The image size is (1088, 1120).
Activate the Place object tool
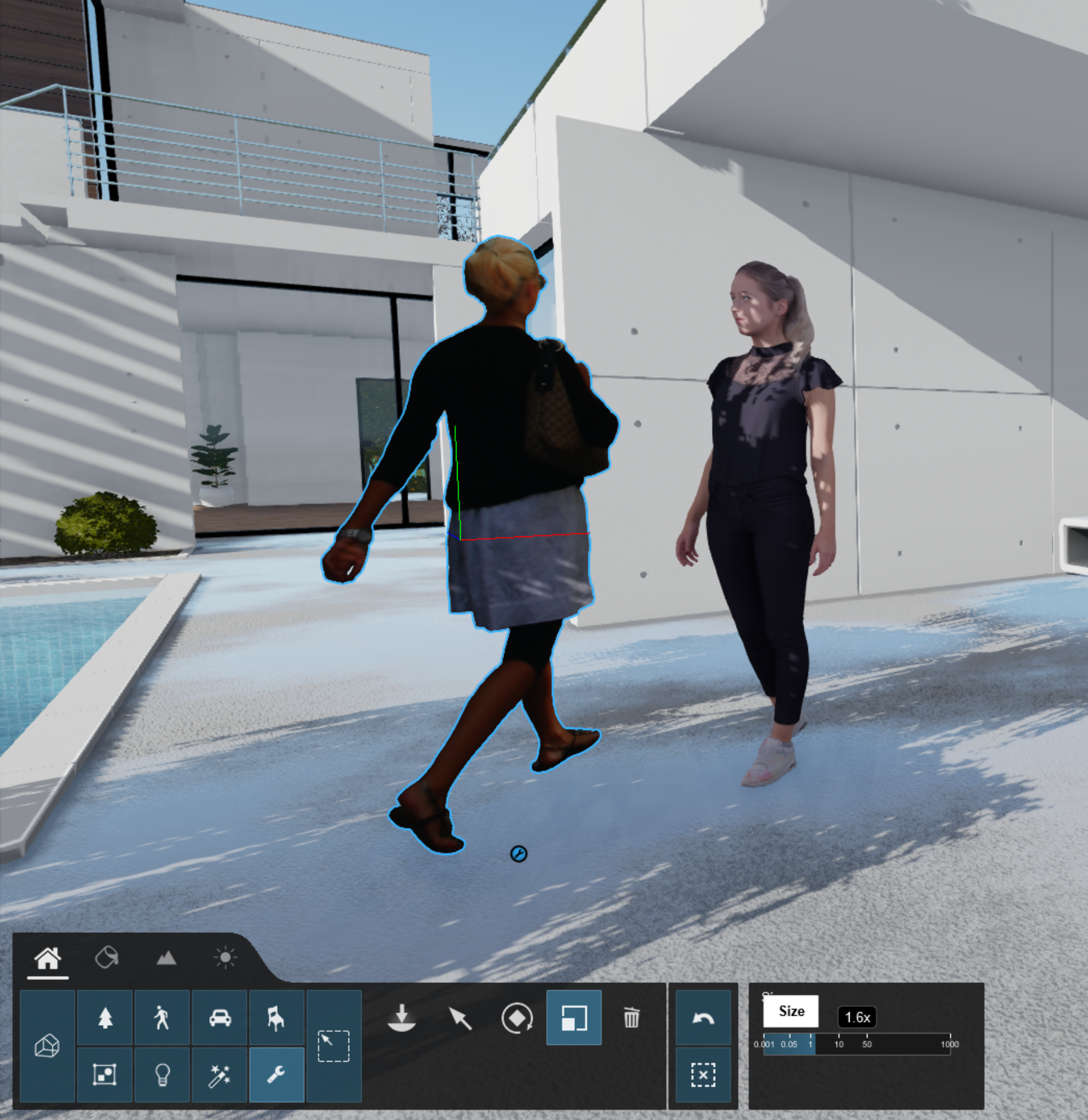pyautogui.click(x=402, y=1018)
